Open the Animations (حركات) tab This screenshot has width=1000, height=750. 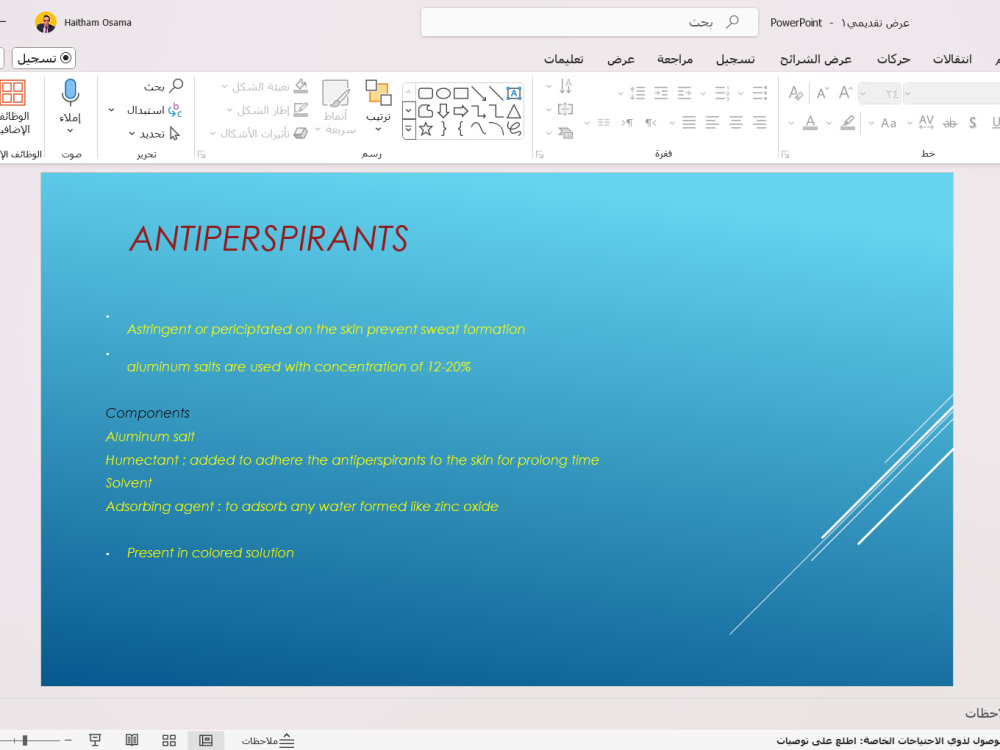click(893, 59)
